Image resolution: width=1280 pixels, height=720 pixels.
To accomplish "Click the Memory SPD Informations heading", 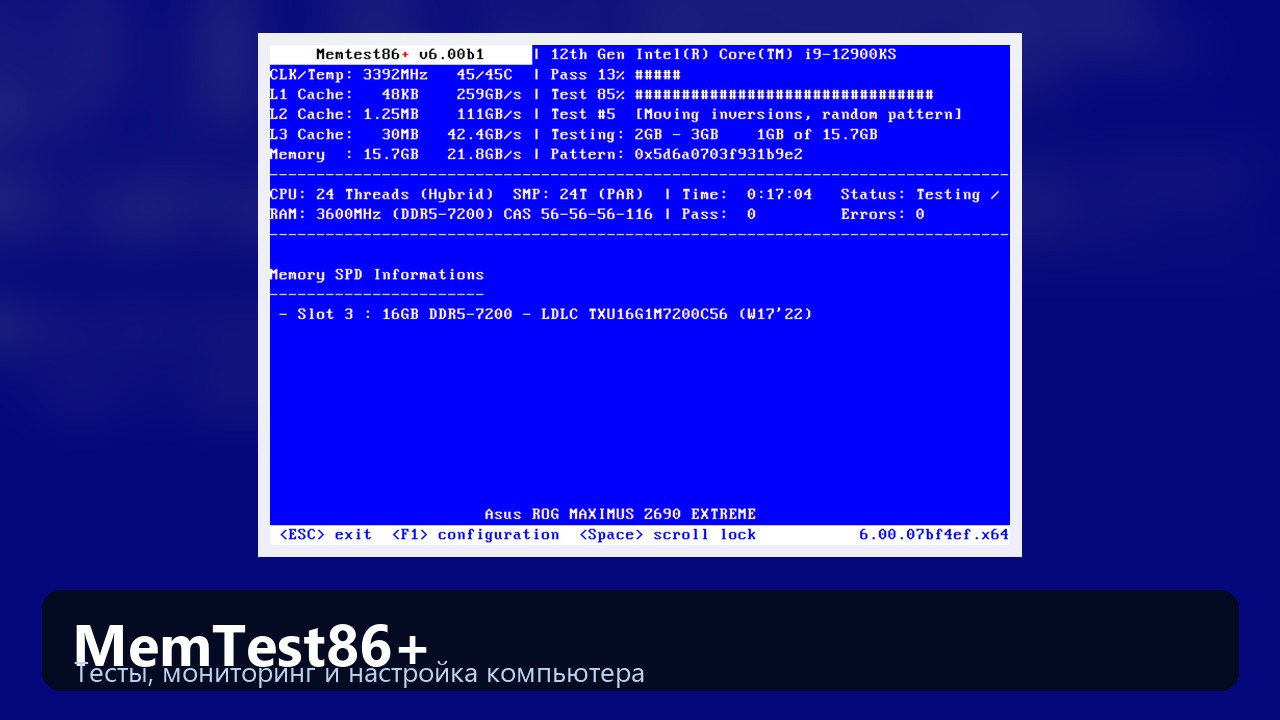I will click(377, 274).
